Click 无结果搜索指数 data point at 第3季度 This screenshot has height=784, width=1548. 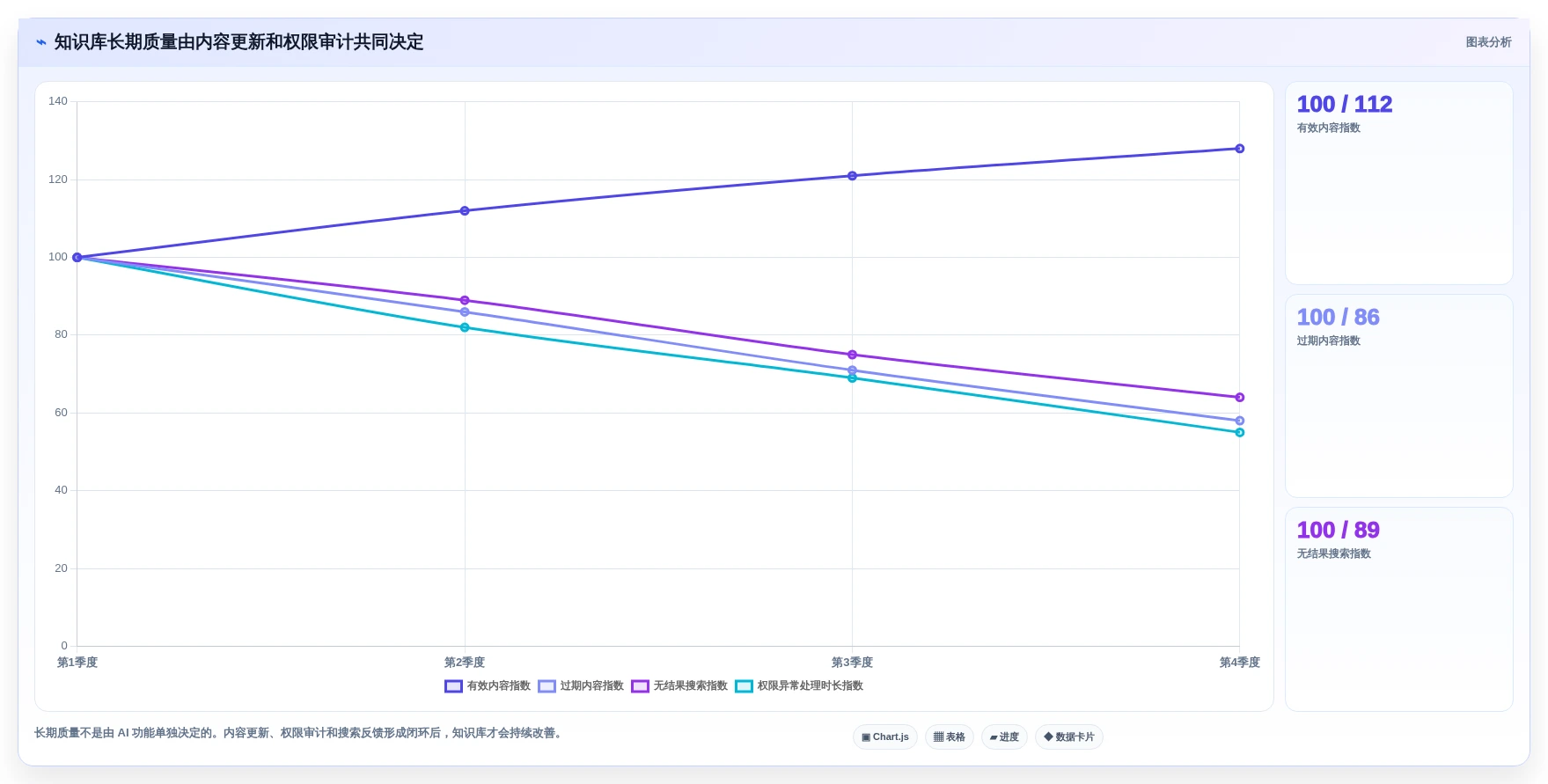(852, 355)
